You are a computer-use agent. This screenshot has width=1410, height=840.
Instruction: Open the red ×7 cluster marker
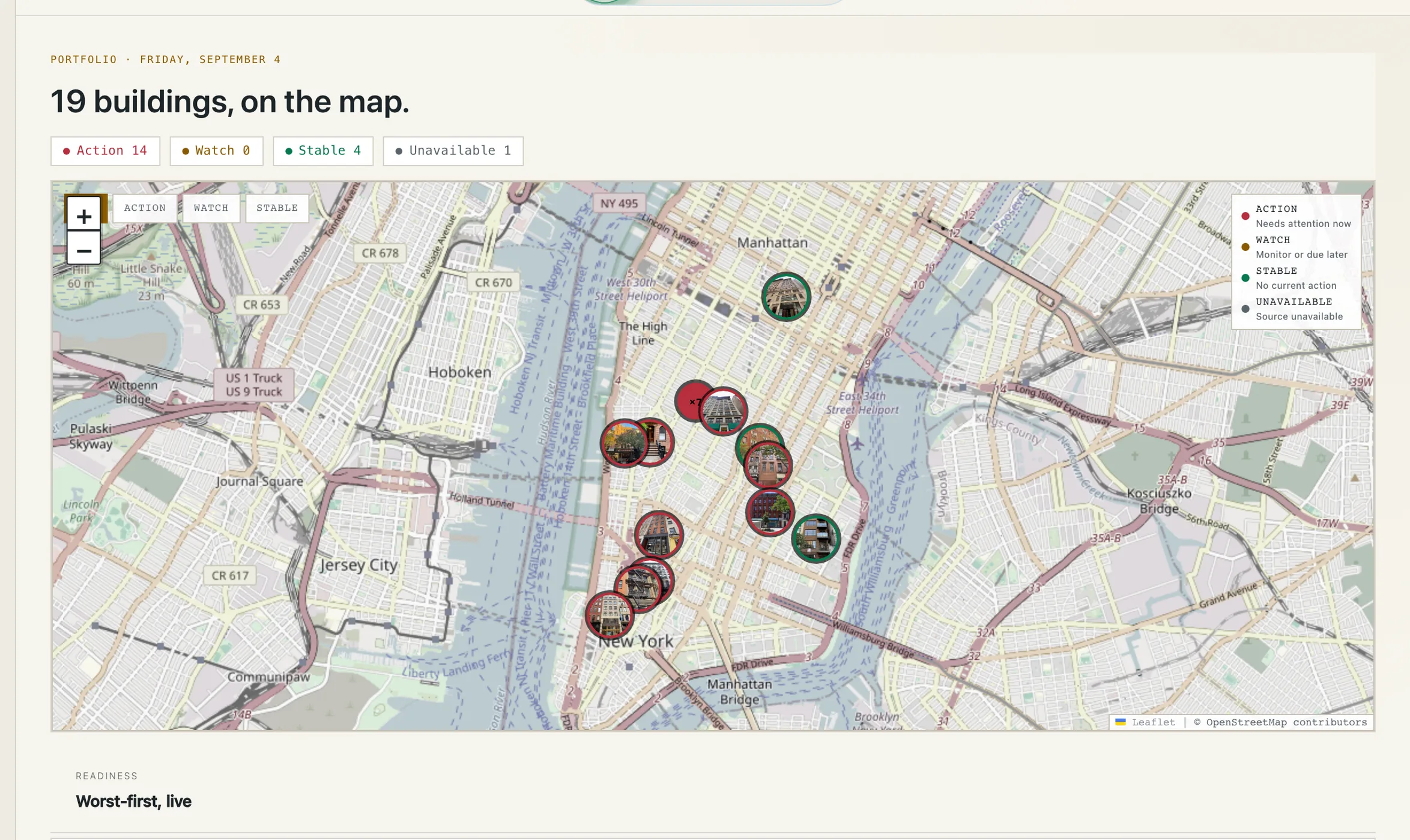[x=689, y=400]
